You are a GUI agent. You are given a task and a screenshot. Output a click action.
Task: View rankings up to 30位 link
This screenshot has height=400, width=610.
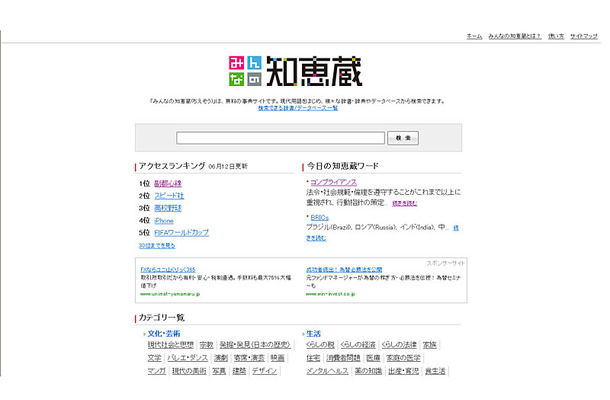coord(157,246)
